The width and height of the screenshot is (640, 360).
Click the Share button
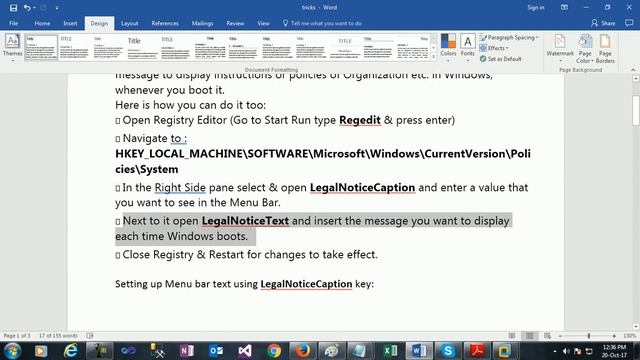tap(603, 23)
